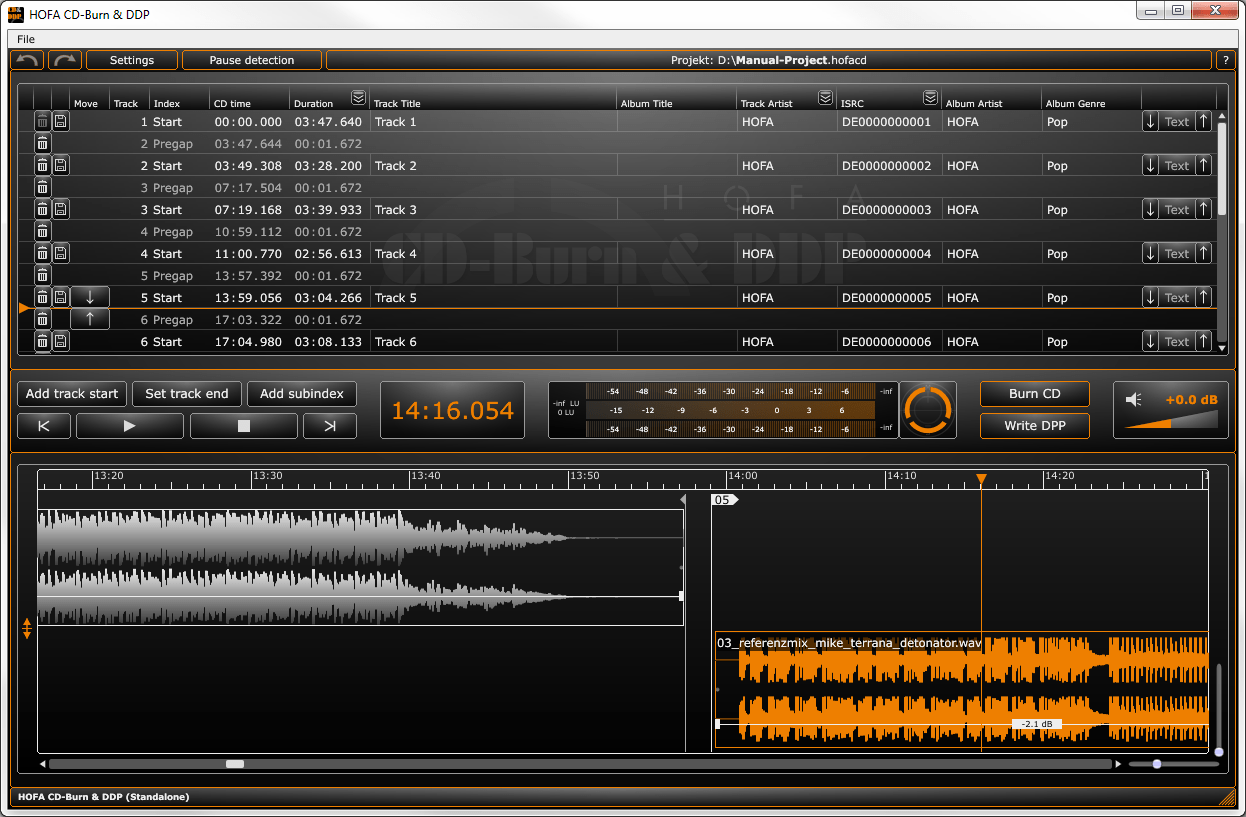Screen dimensions: 1246x817
Task: Click the save disk icon for Track 6
Action: click(60, 342)
